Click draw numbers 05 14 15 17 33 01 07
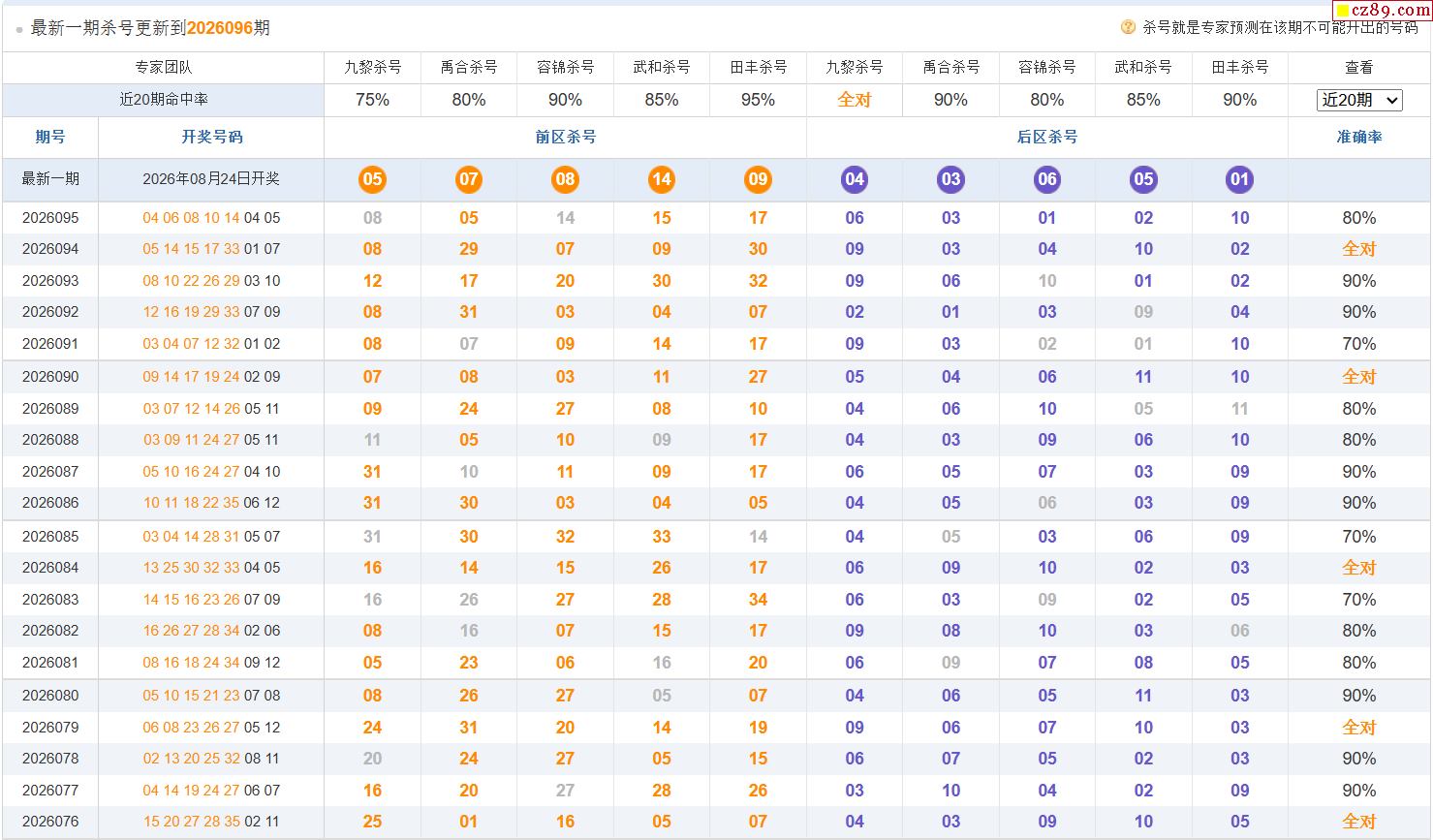This screenshot has width=1433, height=840. coord(211,249)
